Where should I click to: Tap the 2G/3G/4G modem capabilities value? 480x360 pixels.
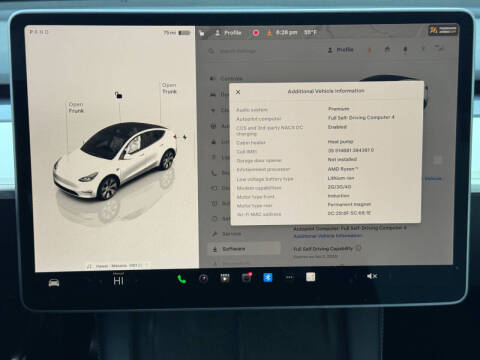click(339, 187)
